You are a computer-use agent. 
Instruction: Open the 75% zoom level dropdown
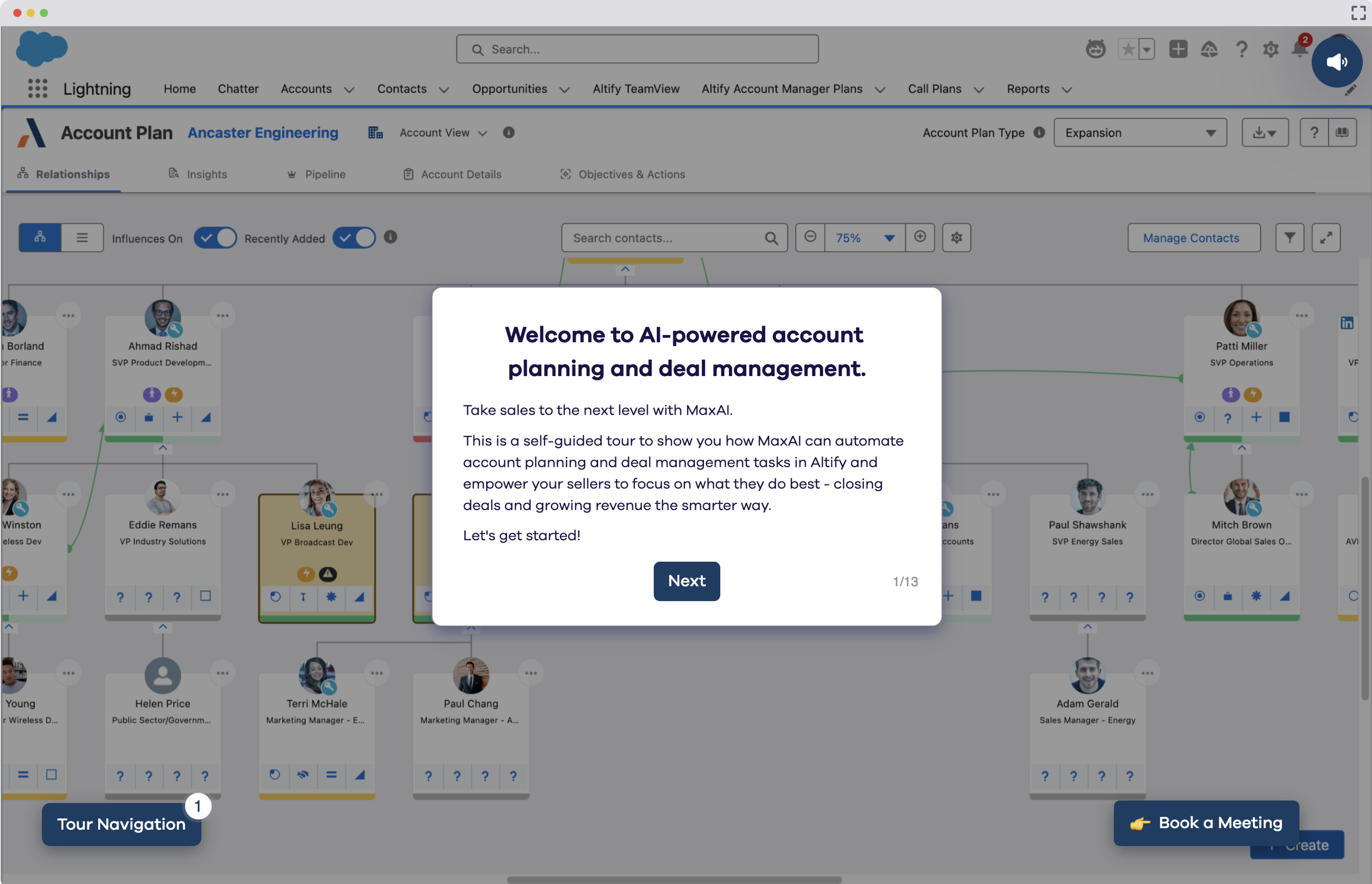click(x=864, y=238)
